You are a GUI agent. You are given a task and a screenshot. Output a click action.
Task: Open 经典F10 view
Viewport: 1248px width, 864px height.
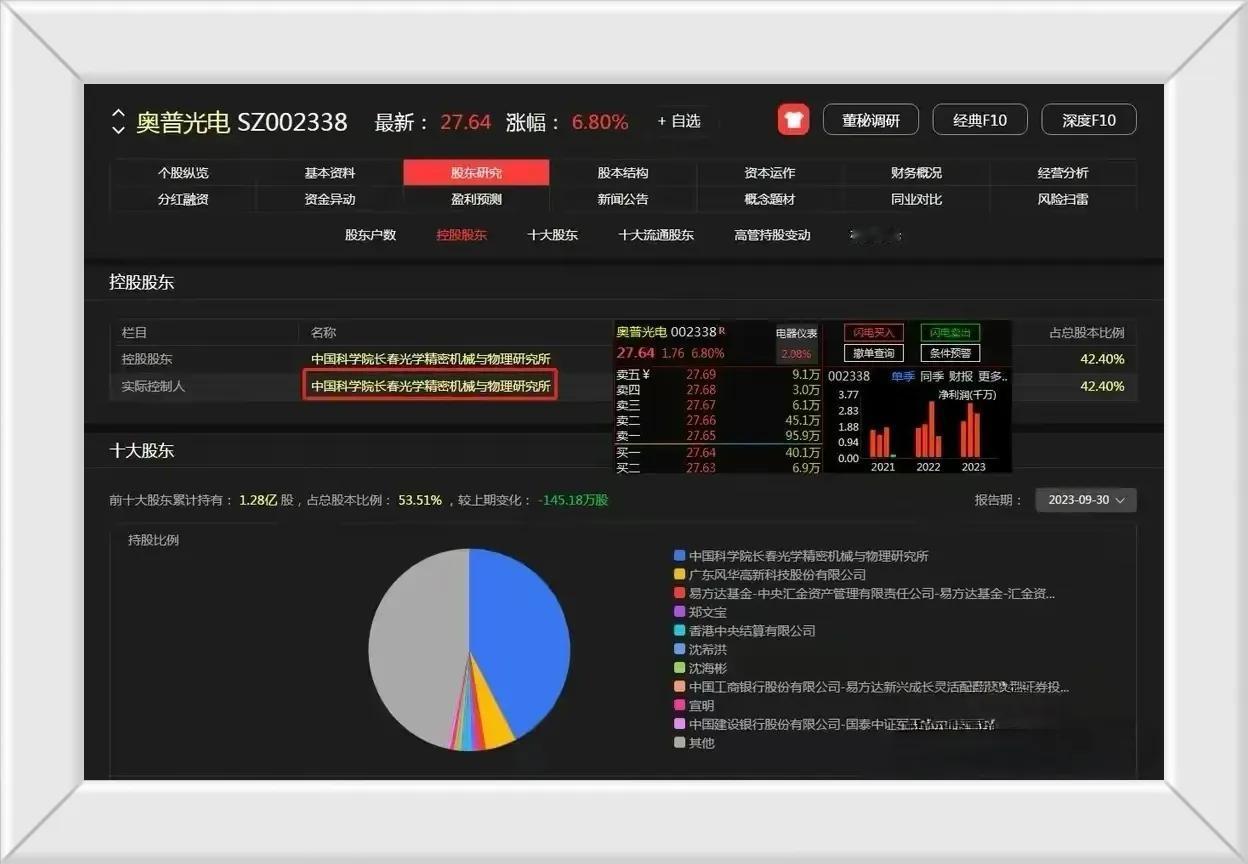point(979,120)
